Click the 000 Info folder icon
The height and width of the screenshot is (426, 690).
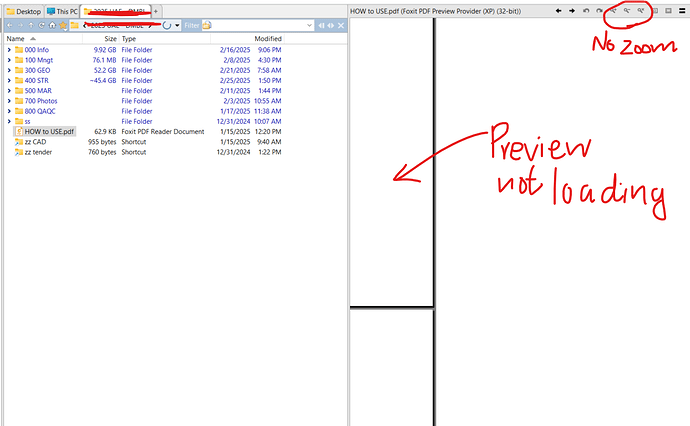[x=19, y=50]
